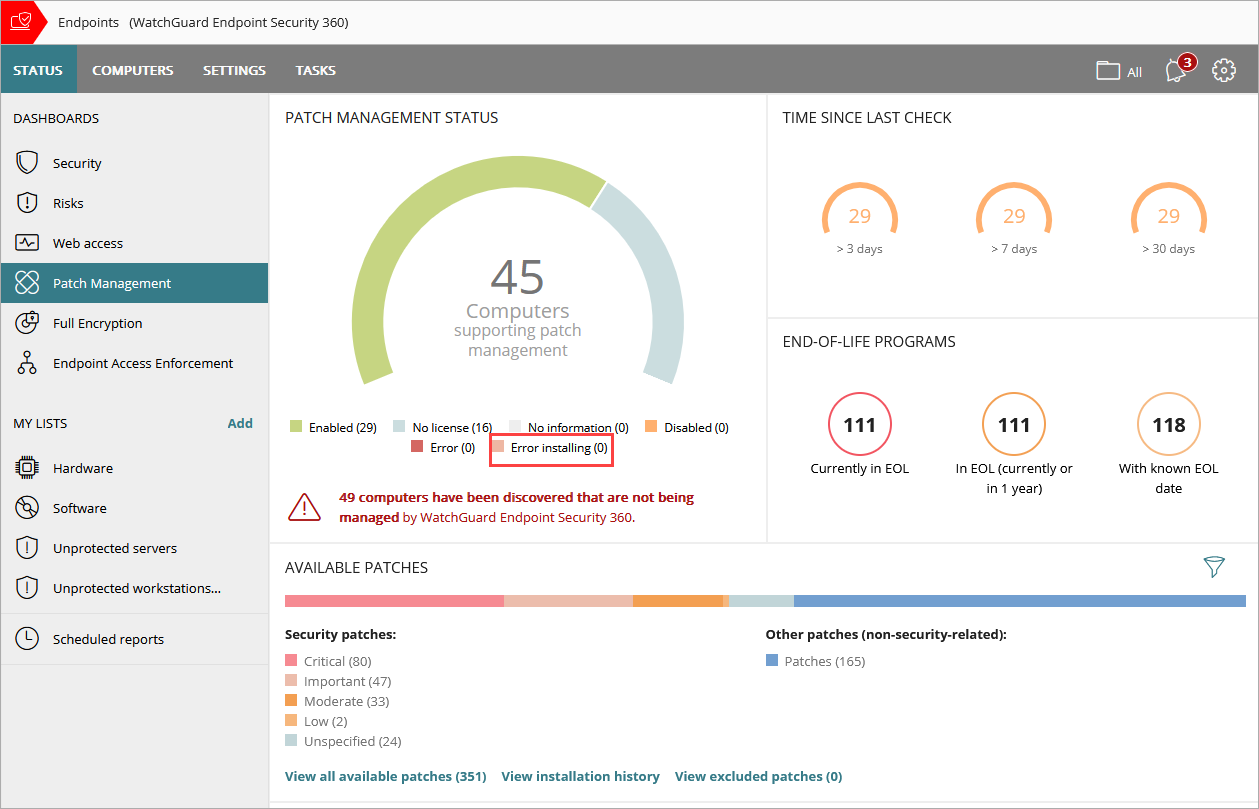Click the Disabled (0) legend entry
The width and height of the screenshot is (1259, 809).
[x=687, y=427]
